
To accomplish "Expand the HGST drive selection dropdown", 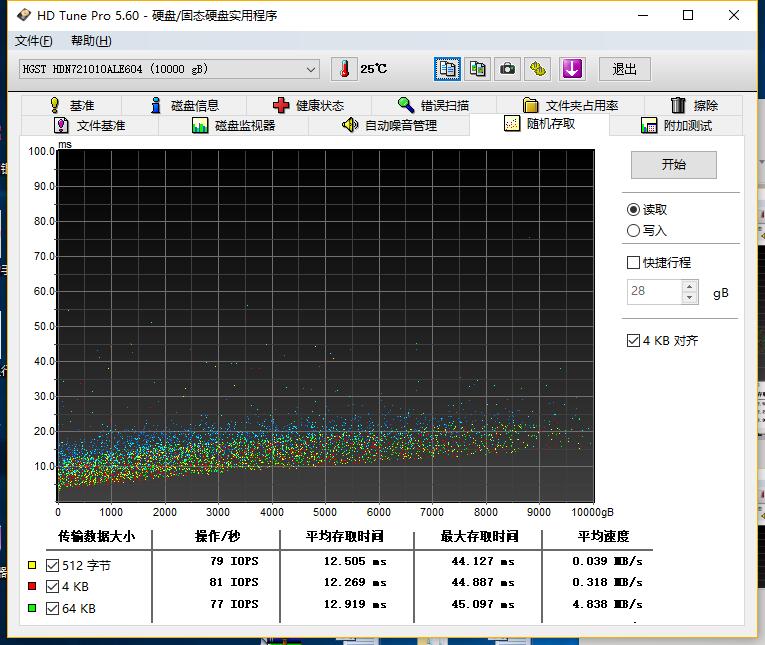I will click(x=311, y=69).
